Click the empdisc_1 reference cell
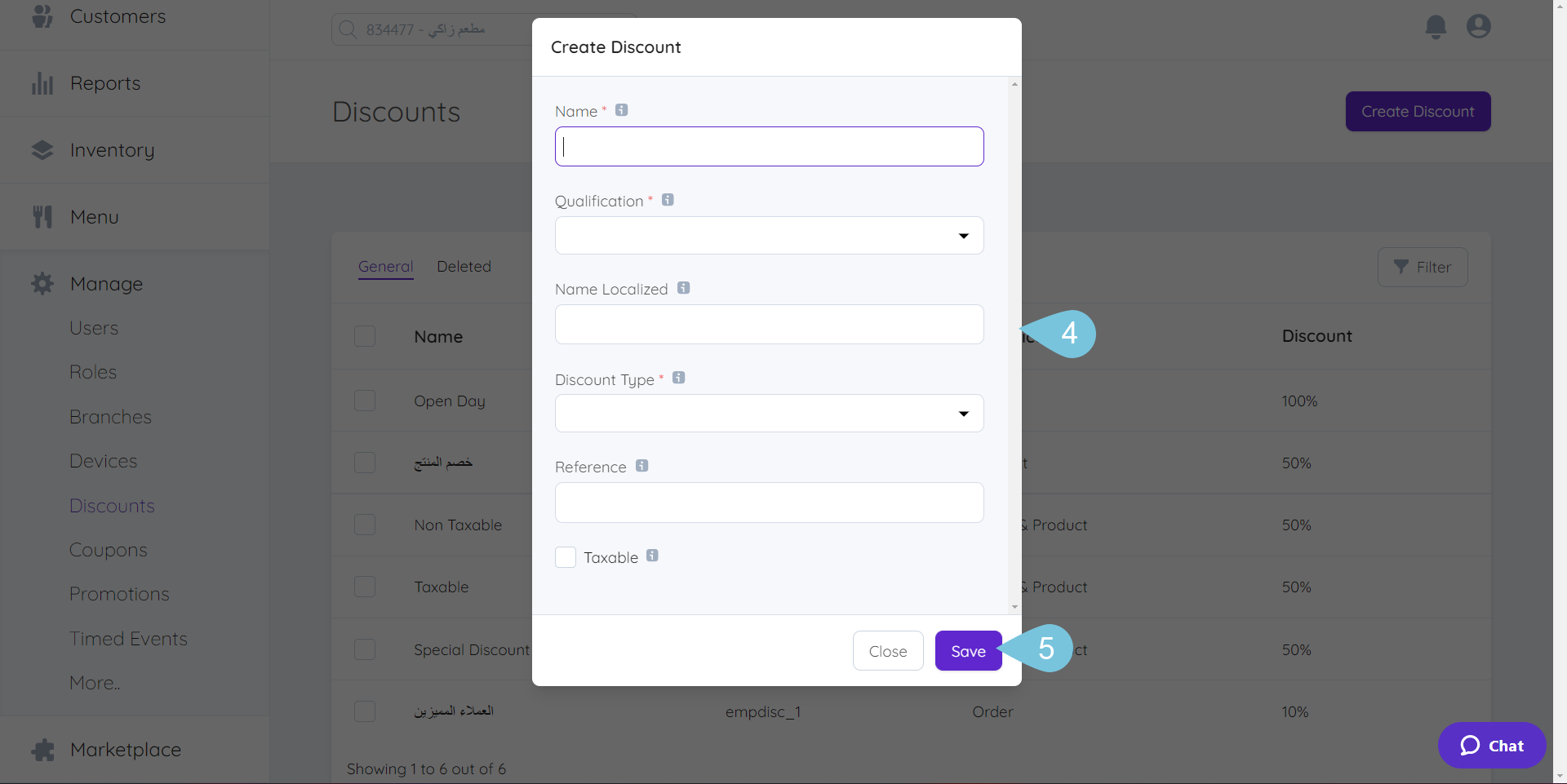The width and height of the screenshot is (1567, 784). (763, 711)
